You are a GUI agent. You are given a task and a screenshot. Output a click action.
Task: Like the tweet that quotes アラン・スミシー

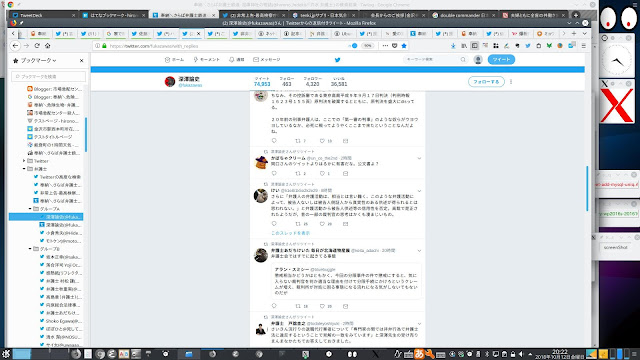[322, 306]
